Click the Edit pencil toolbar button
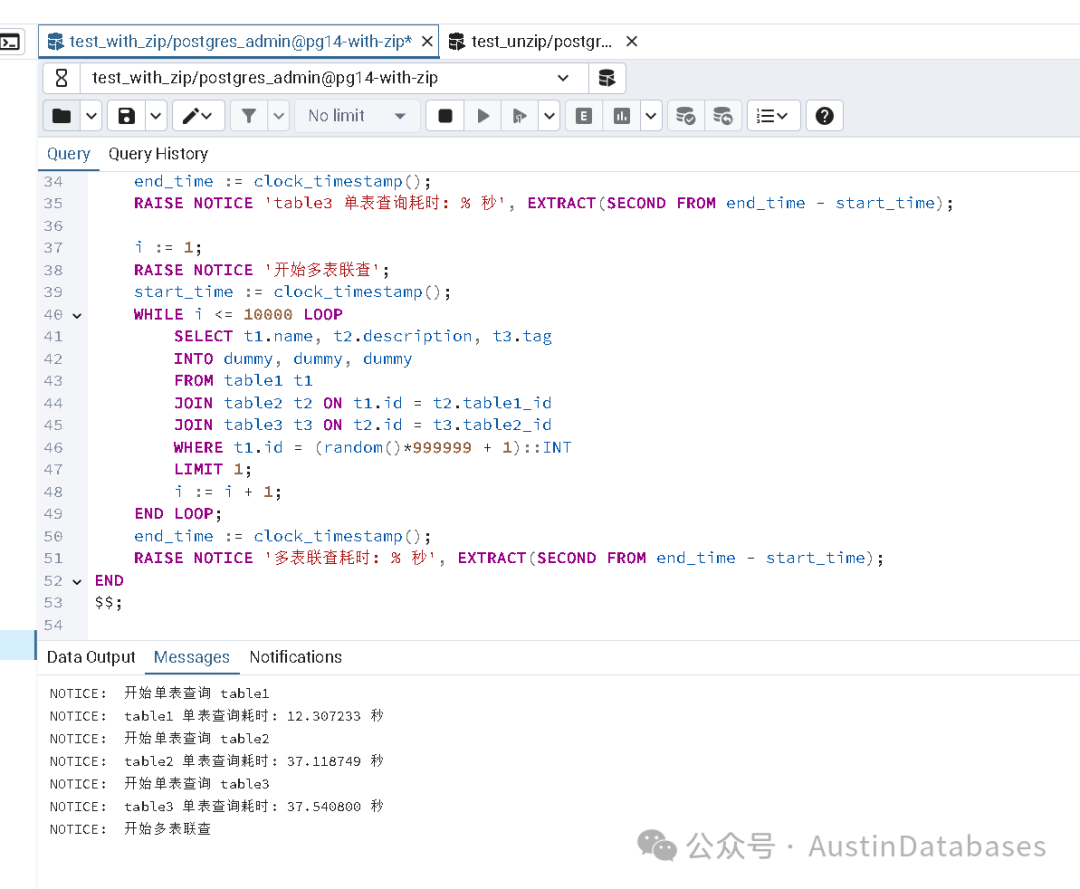Screen dimensions: 1080x889 click(198, 116)
